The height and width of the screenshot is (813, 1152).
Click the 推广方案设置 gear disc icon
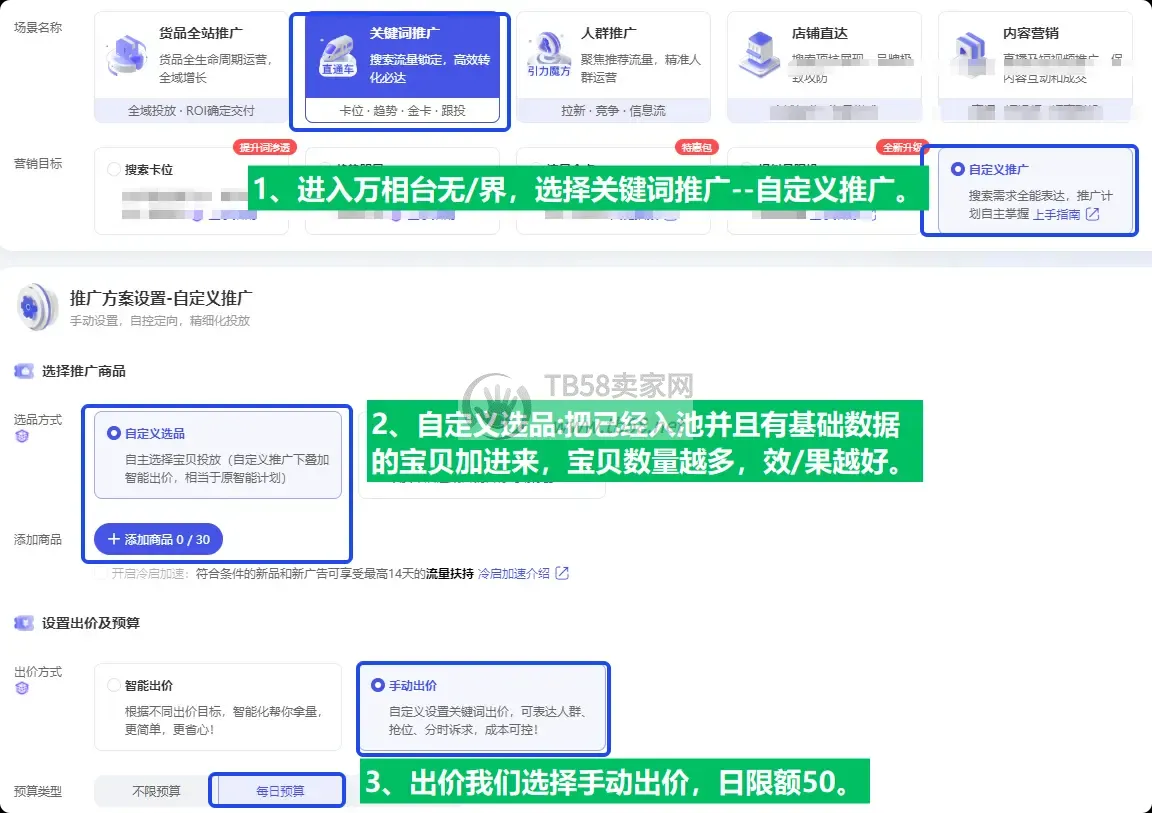[x=36, y=307]
